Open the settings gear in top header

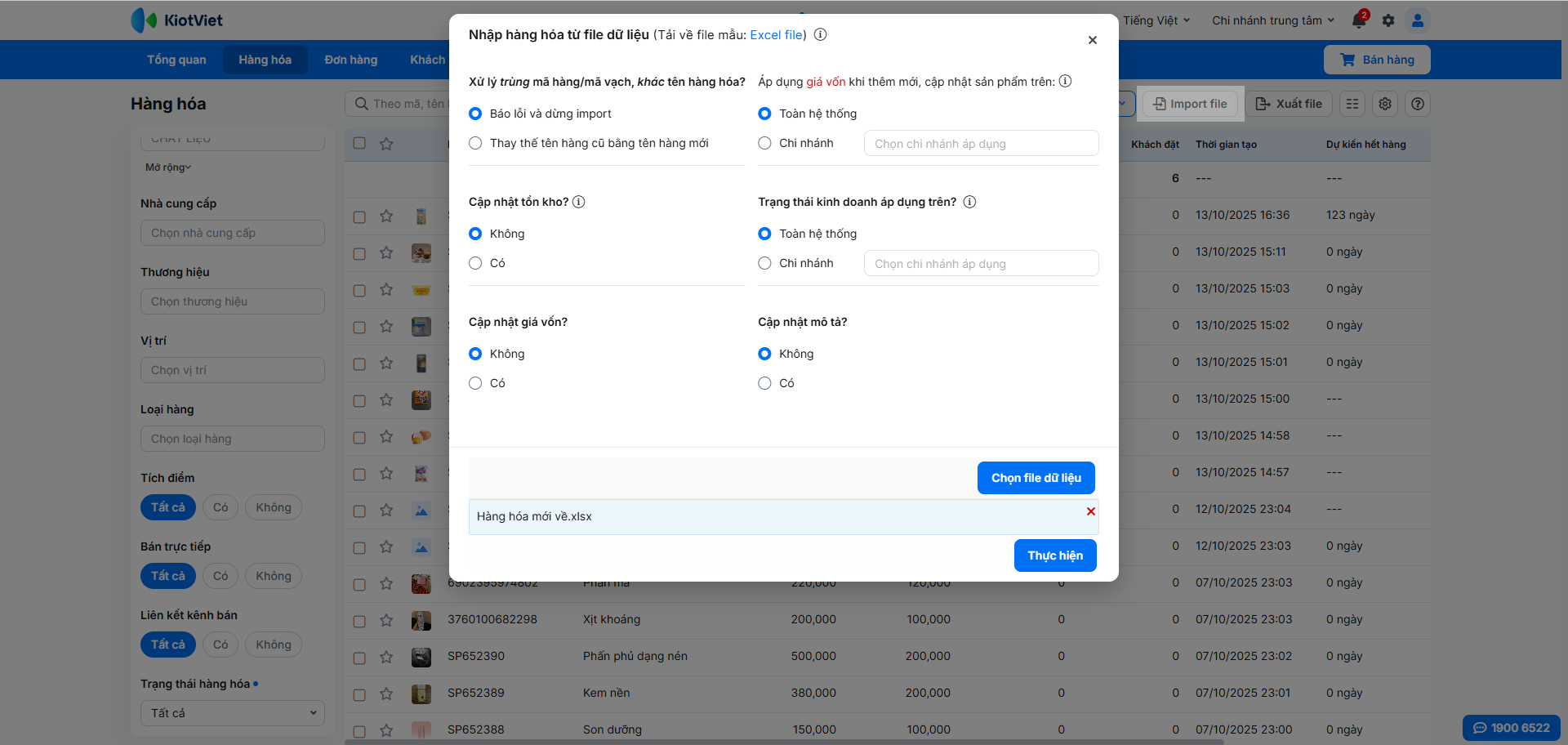1388,20
